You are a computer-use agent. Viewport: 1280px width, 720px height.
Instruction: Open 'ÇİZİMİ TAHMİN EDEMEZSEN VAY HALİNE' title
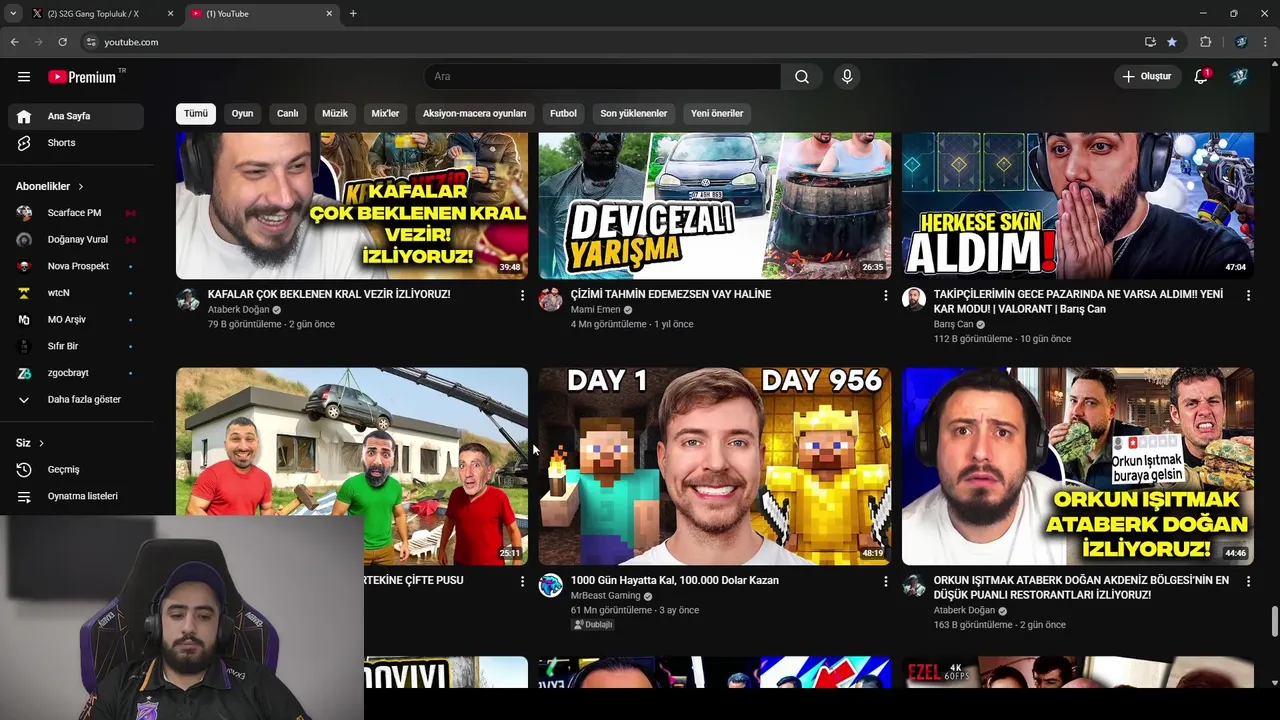pyautogui.click(x=671, y=294)
